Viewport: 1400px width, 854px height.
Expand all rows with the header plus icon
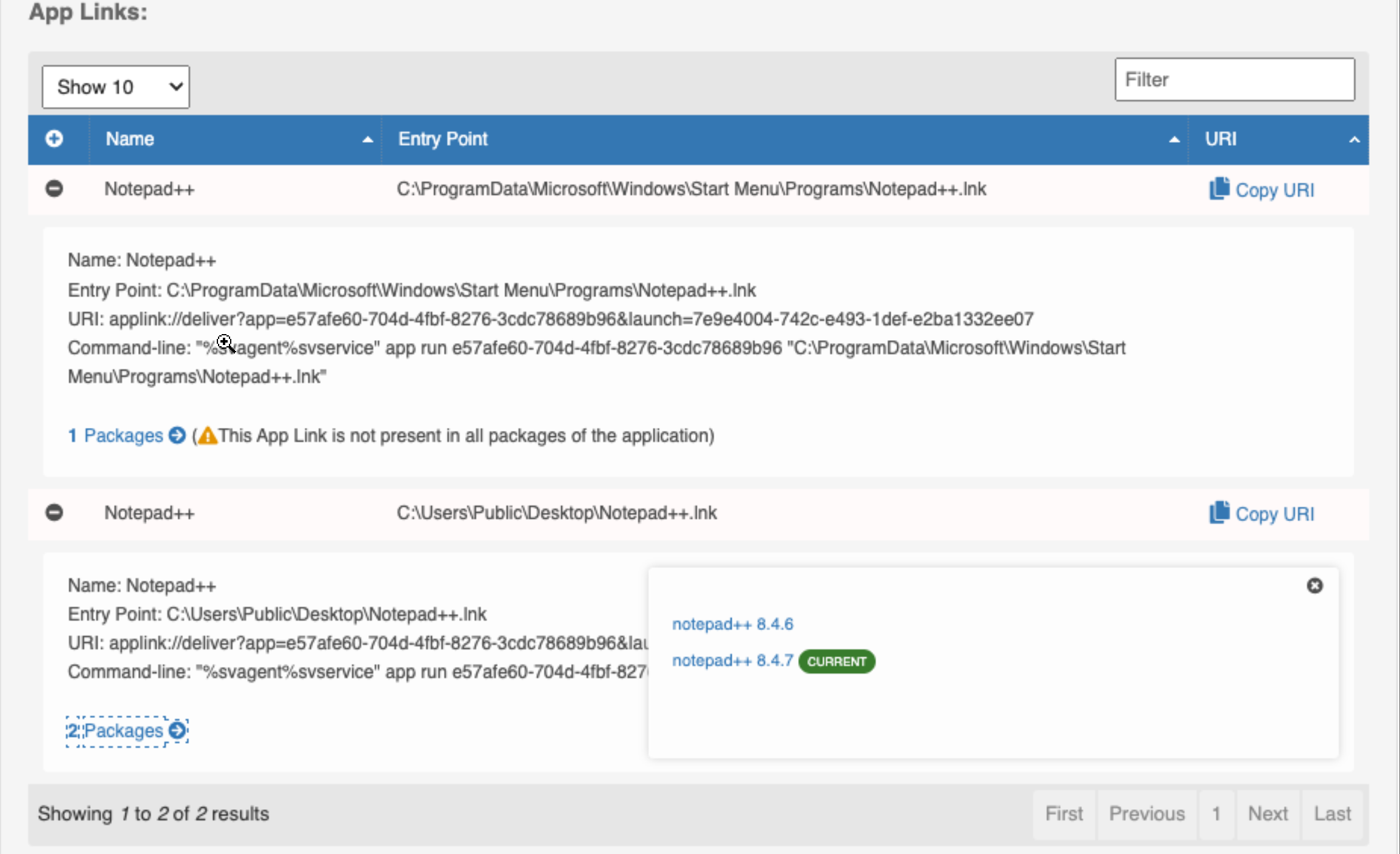click(54, 139)
